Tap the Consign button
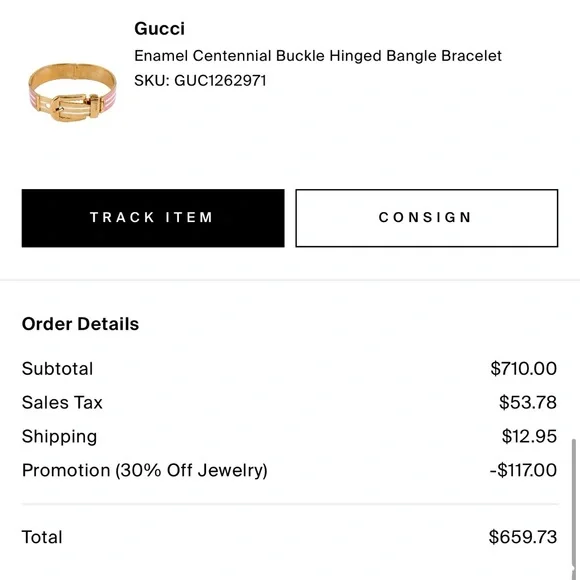Image resolution: width=580 pixels, height=580 pixels. pyautogui.click(x=426, y=218)
